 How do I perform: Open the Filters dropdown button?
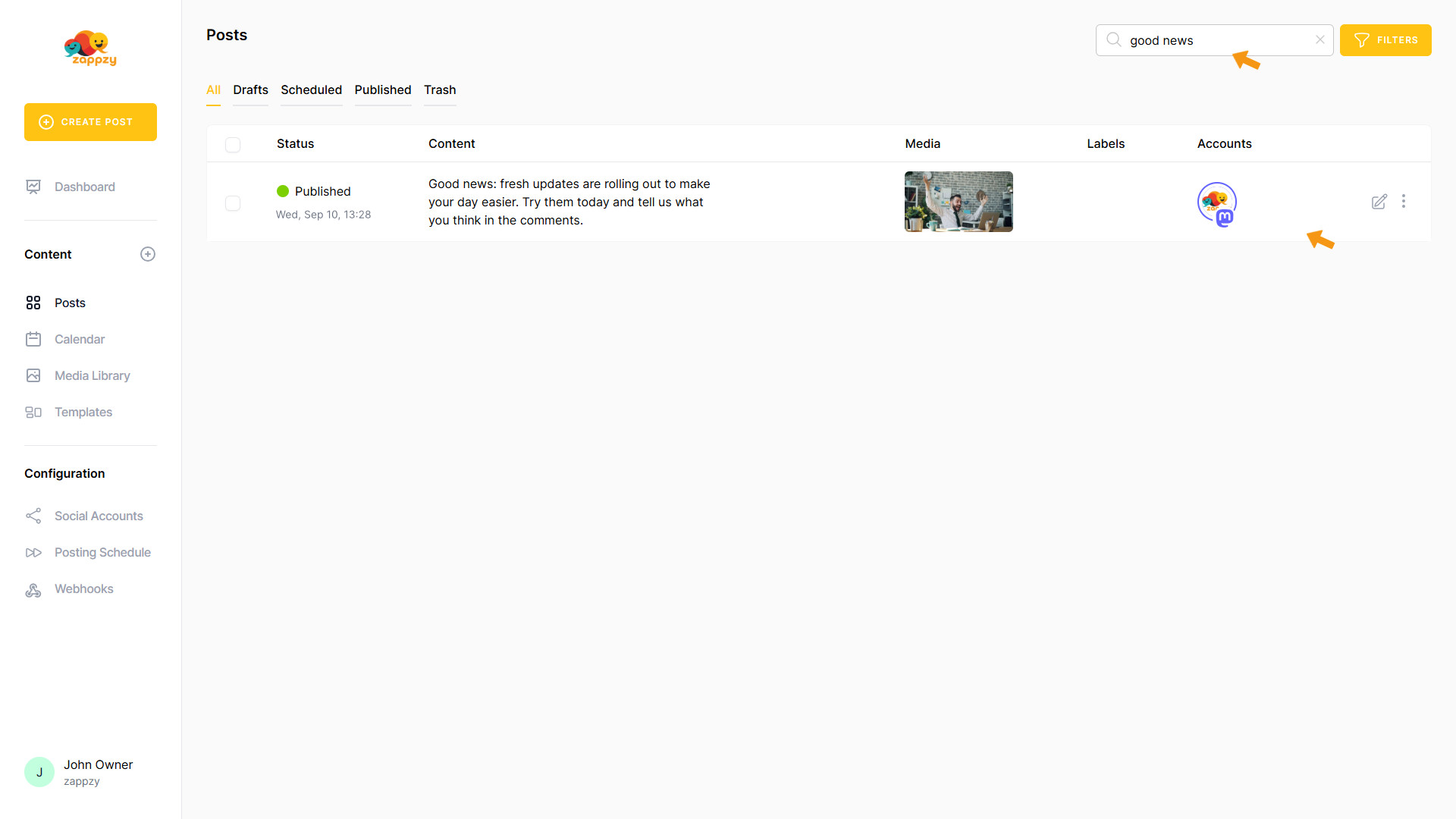click(x=1385, y=40)
